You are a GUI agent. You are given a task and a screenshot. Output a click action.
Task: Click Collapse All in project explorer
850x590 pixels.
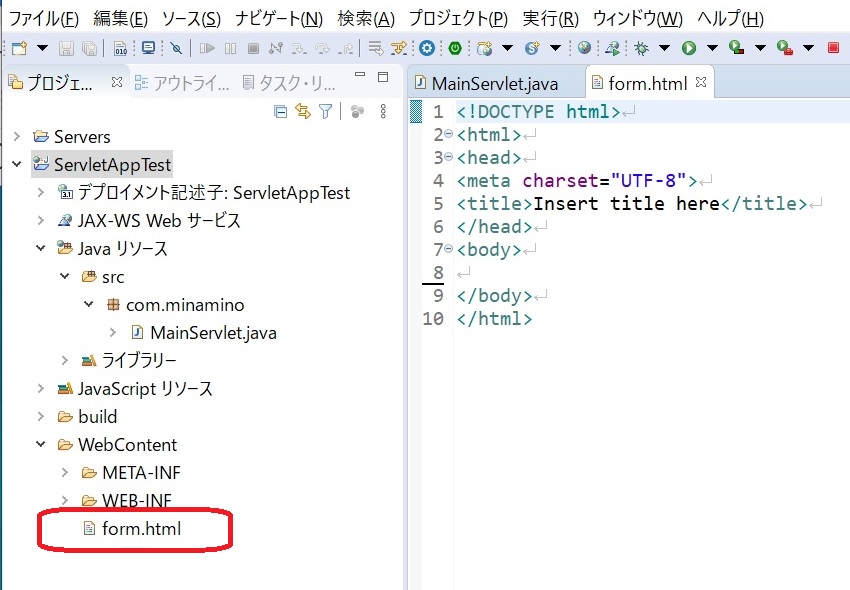(x=280, y=112)
